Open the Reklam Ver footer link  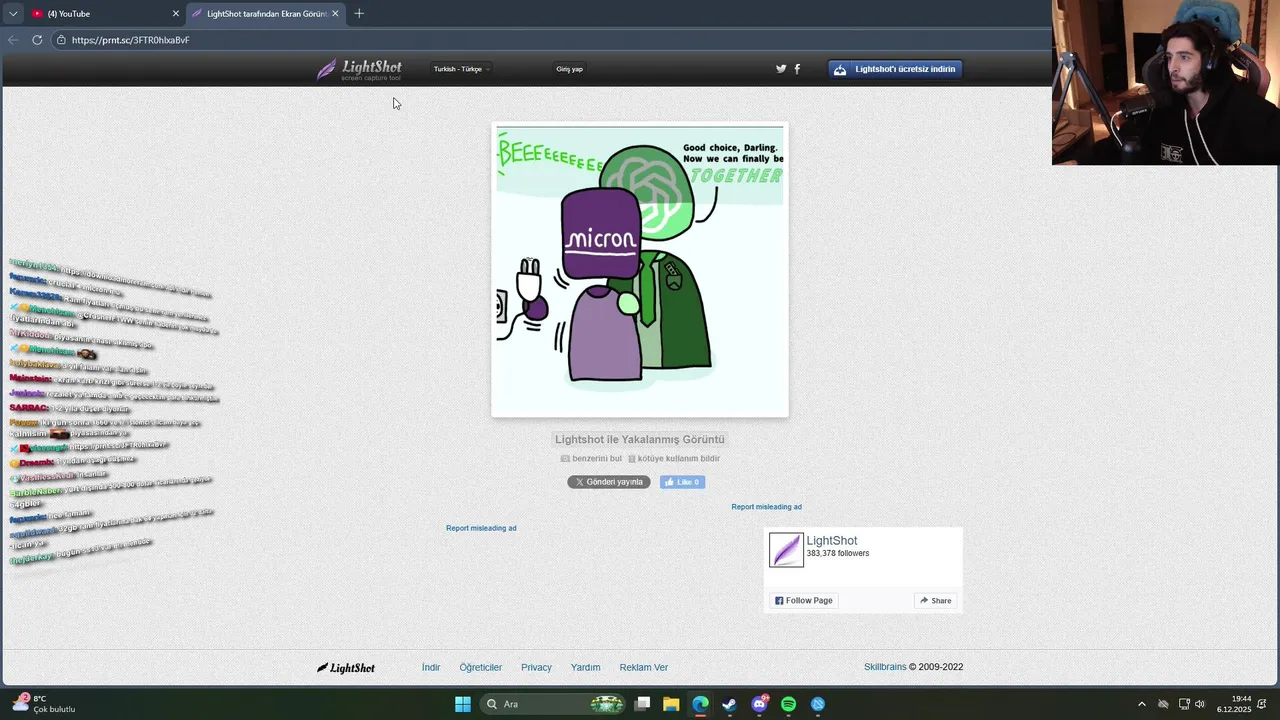click(x=643, y=668)
